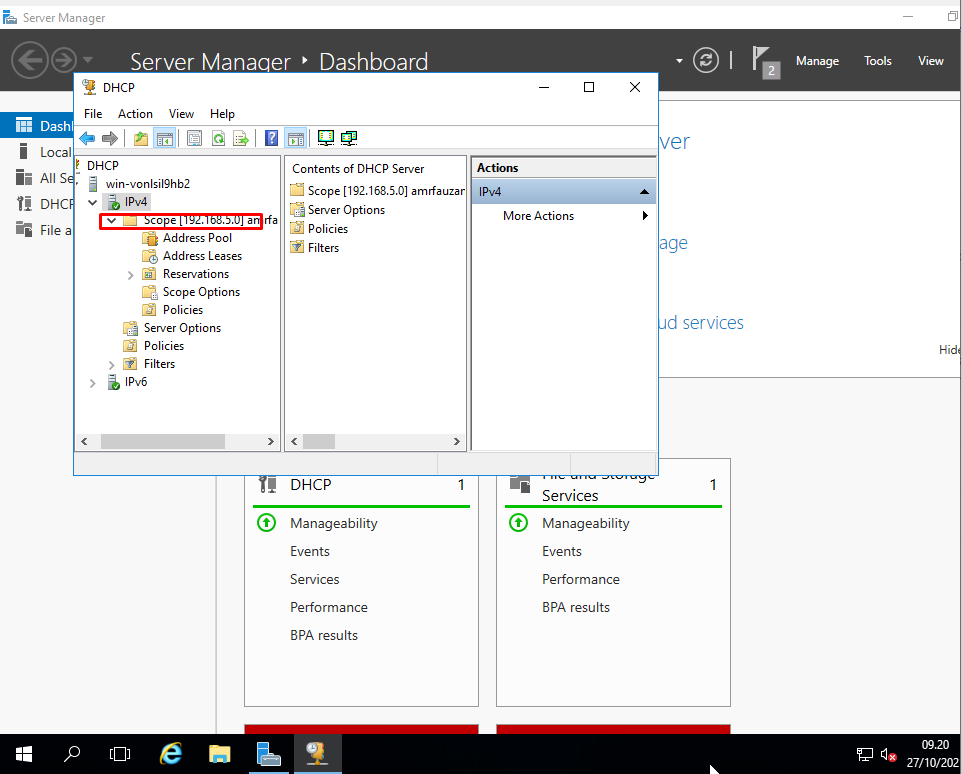Open the Server Manager breadcrumb dropdown arrow
This screenshot has height=774, width=963.
coord(679,61)
